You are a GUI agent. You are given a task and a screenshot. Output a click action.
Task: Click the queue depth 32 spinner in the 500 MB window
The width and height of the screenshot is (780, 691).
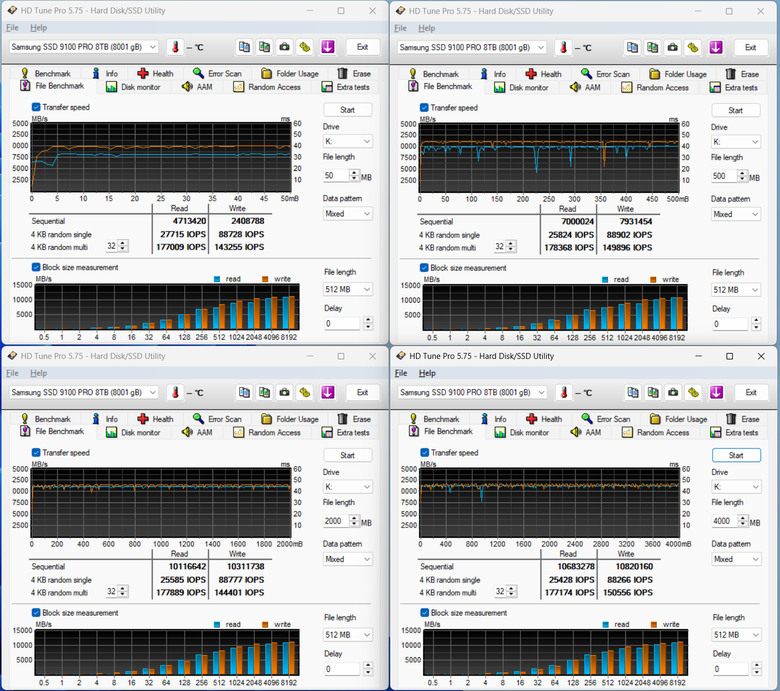[x=511, y=246]
